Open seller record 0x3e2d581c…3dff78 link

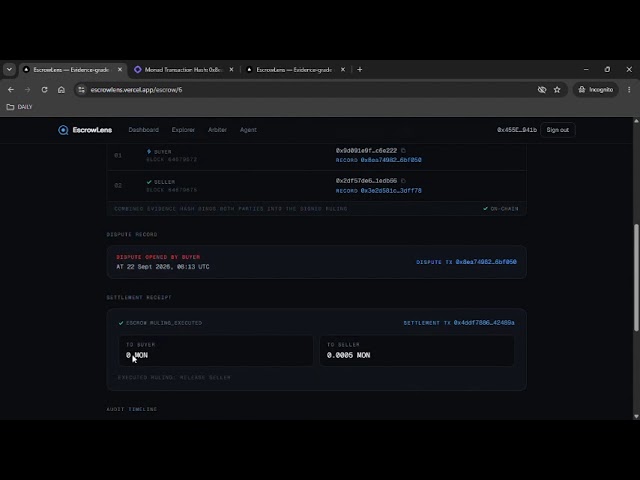click(x=391, y=191)
